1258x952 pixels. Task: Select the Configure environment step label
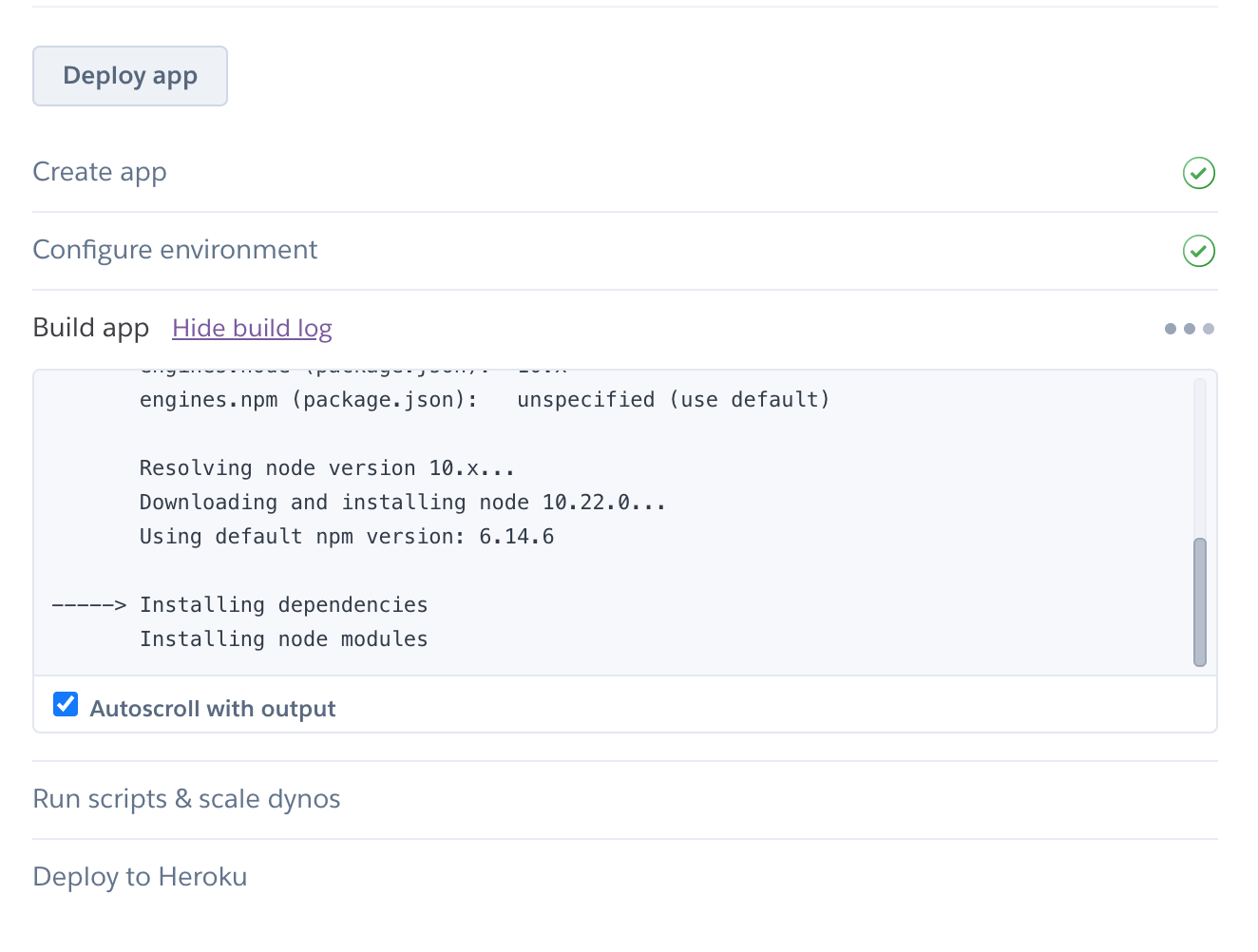[x=175, y=250]
